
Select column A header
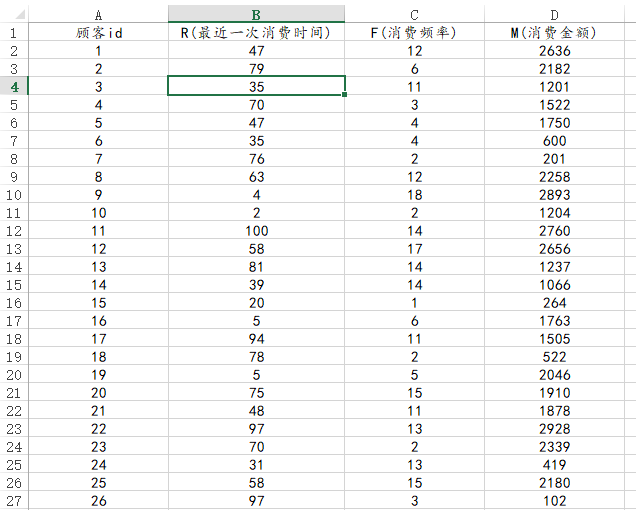point(98,14)
